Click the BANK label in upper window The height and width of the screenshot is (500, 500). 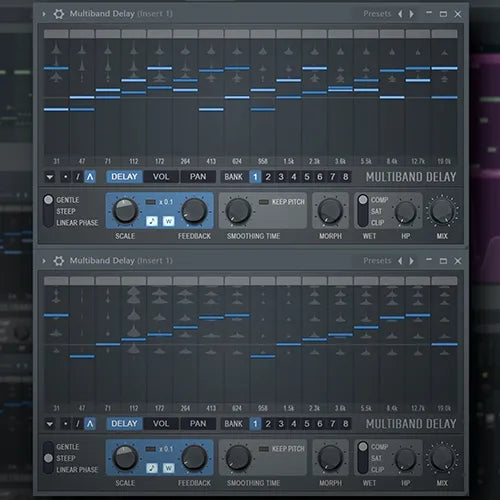233,177
